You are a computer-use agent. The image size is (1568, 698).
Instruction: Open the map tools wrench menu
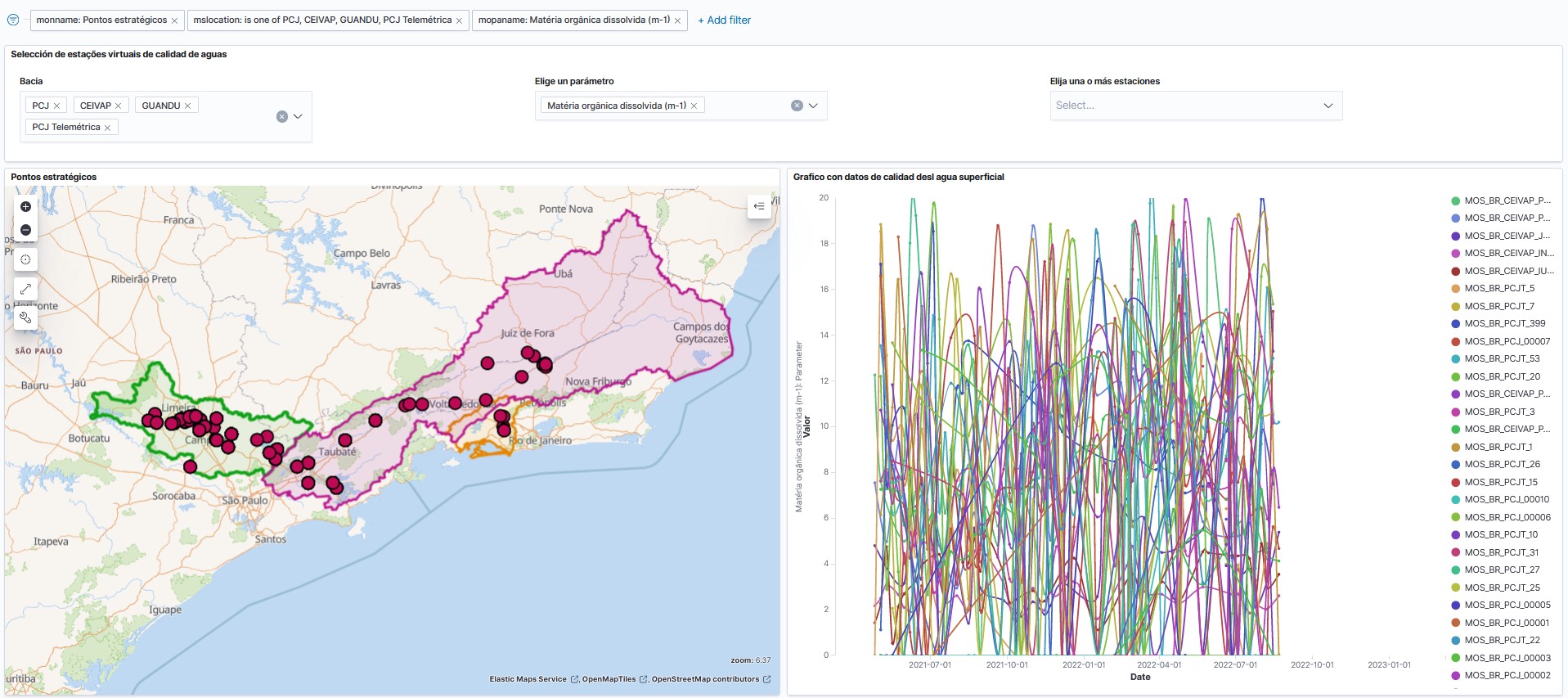coord(25,317)
